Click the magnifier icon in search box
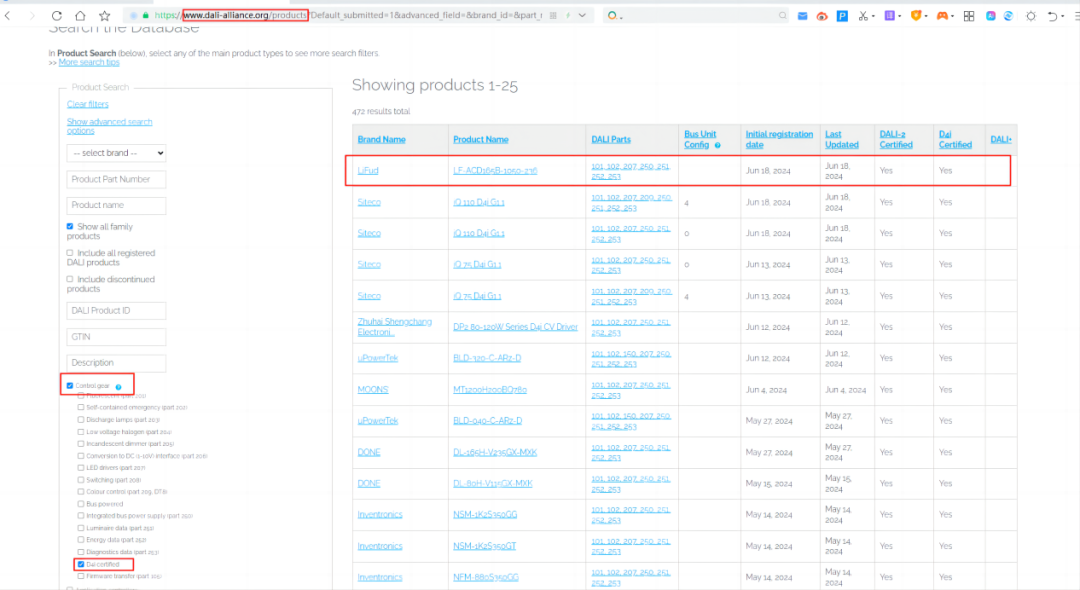Screen dimensions: 1080x590 (782, 15)
